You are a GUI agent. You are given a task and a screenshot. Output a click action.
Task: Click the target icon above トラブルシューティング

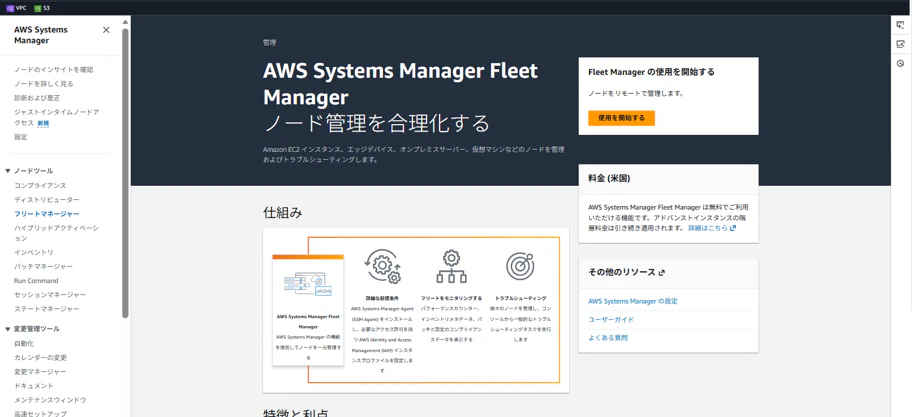click(520, 267)
